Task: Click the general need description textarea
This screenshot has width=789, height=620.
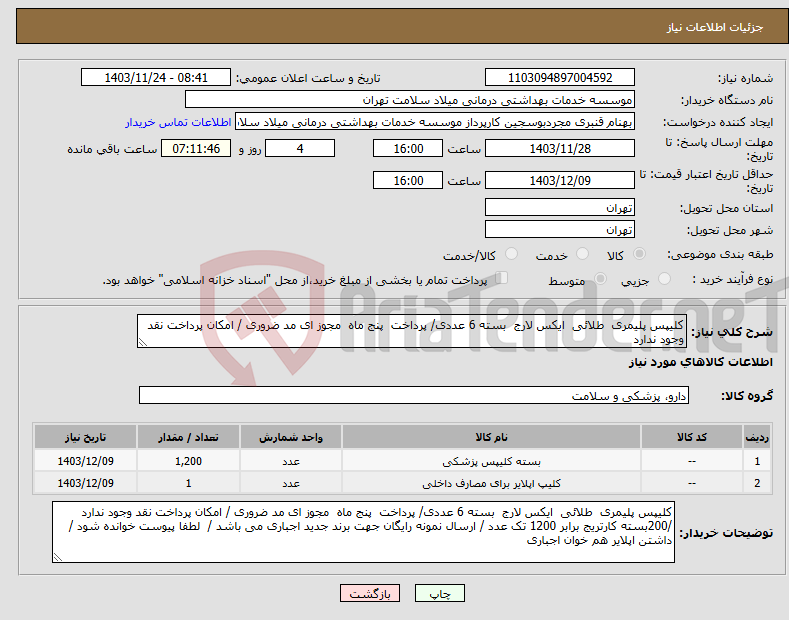Action: click(x=412, y=331)
